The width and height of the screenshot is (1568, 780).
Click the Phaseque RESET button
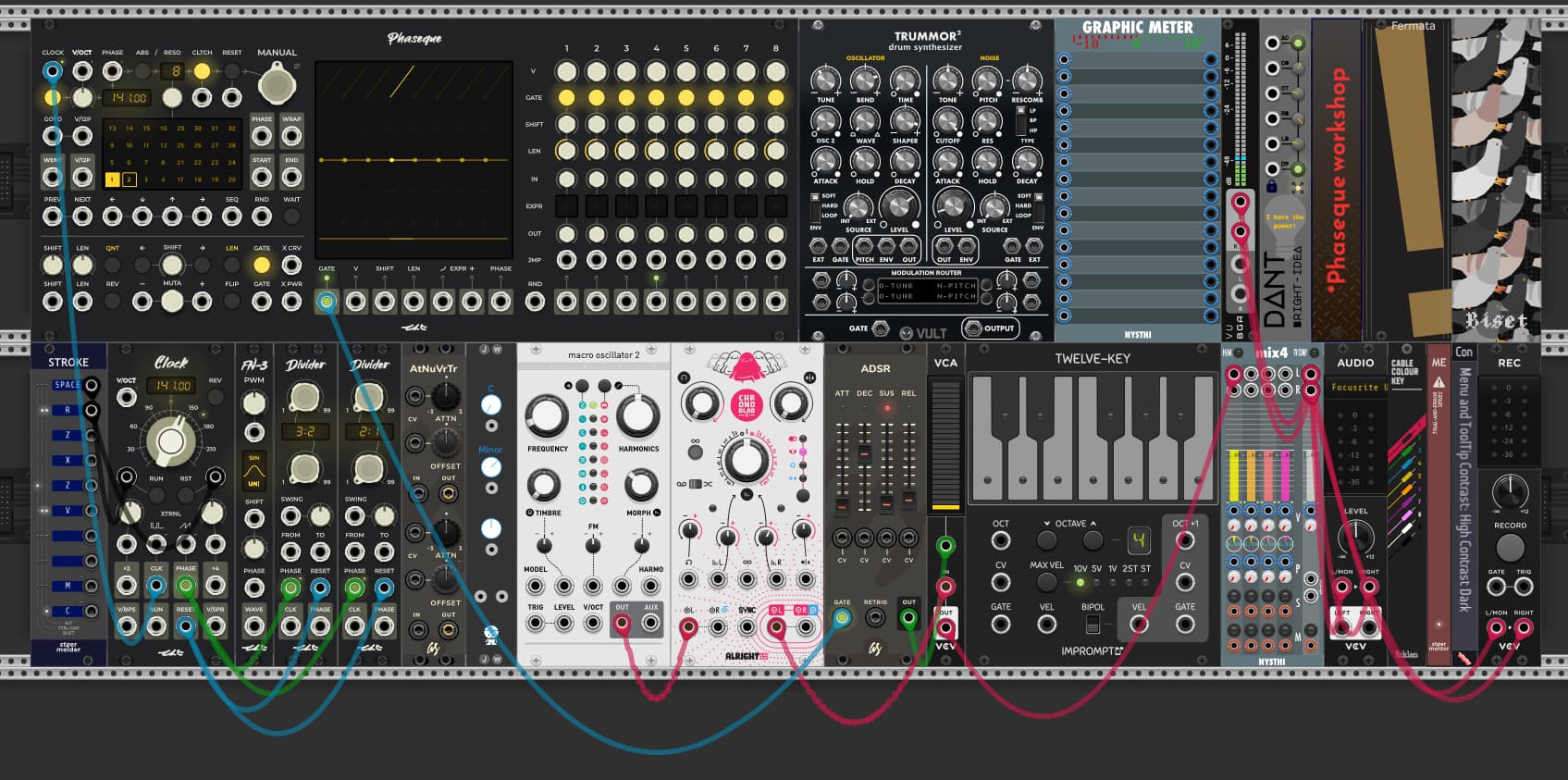pyautogui.click(x=232, y=71)
